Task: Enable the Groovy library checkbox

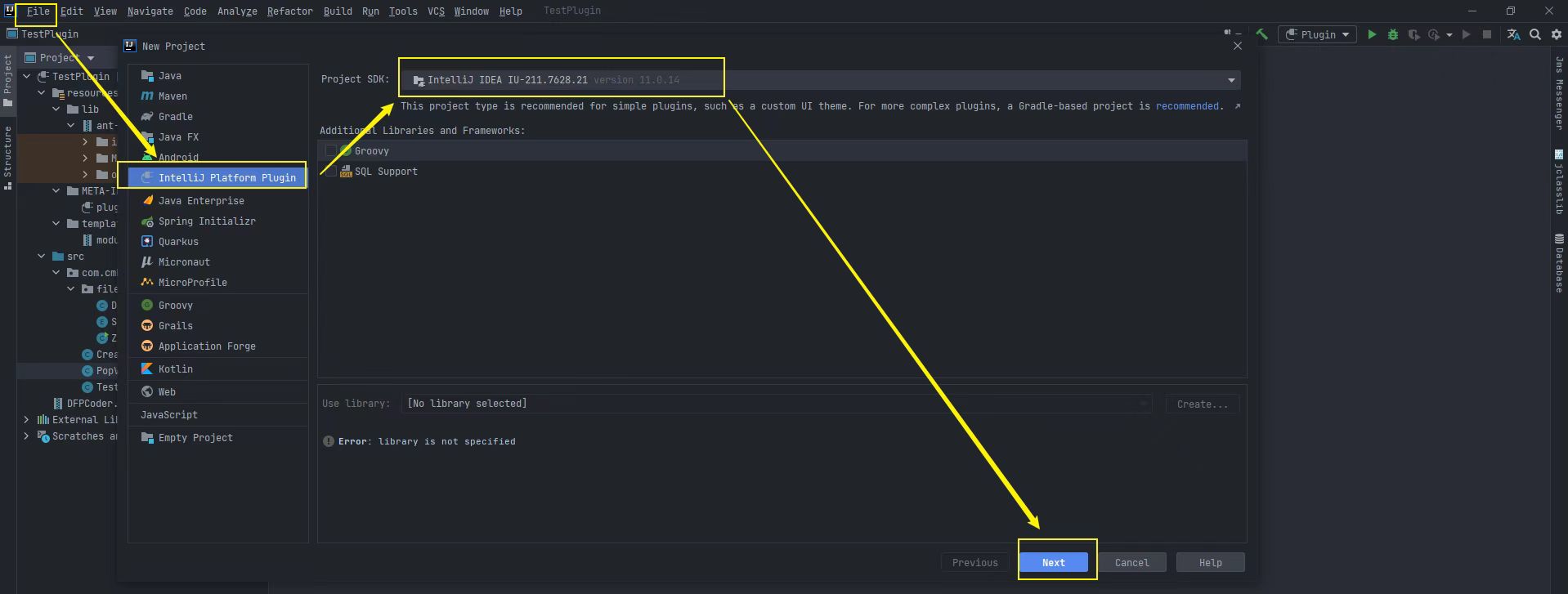Action: pos(330,150)
